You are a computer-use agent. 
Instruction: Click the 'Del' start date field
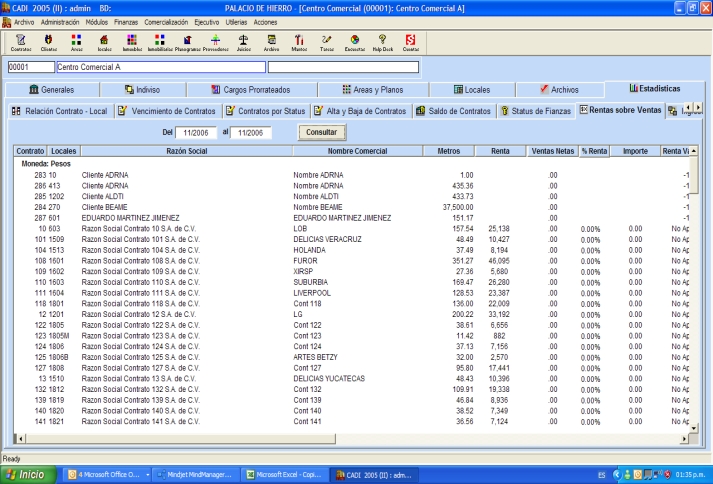(x=196, y=131)
